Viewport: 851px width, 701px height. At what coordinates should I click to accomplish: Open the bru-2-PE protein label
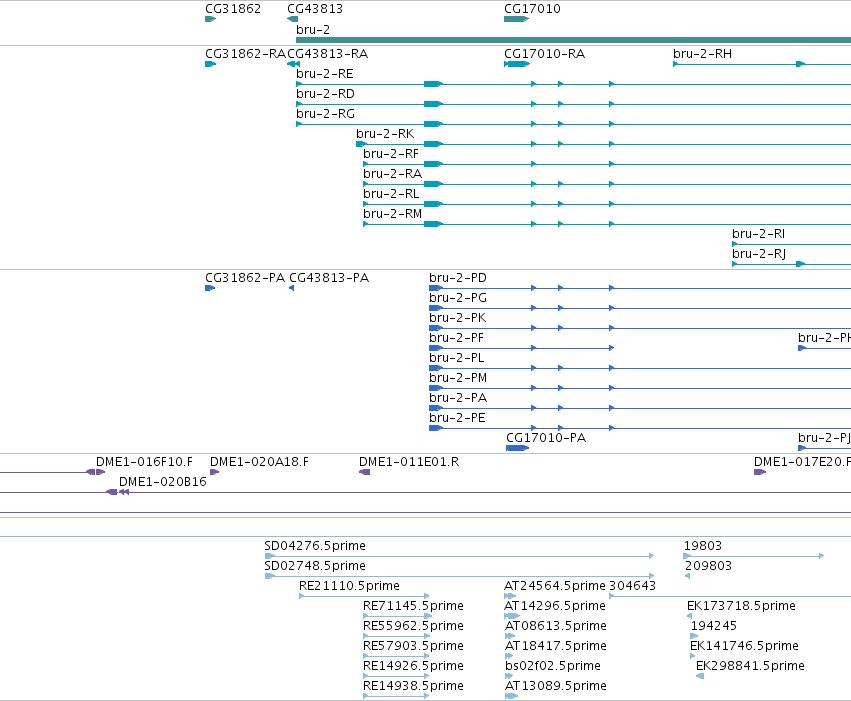coord(457,418)
